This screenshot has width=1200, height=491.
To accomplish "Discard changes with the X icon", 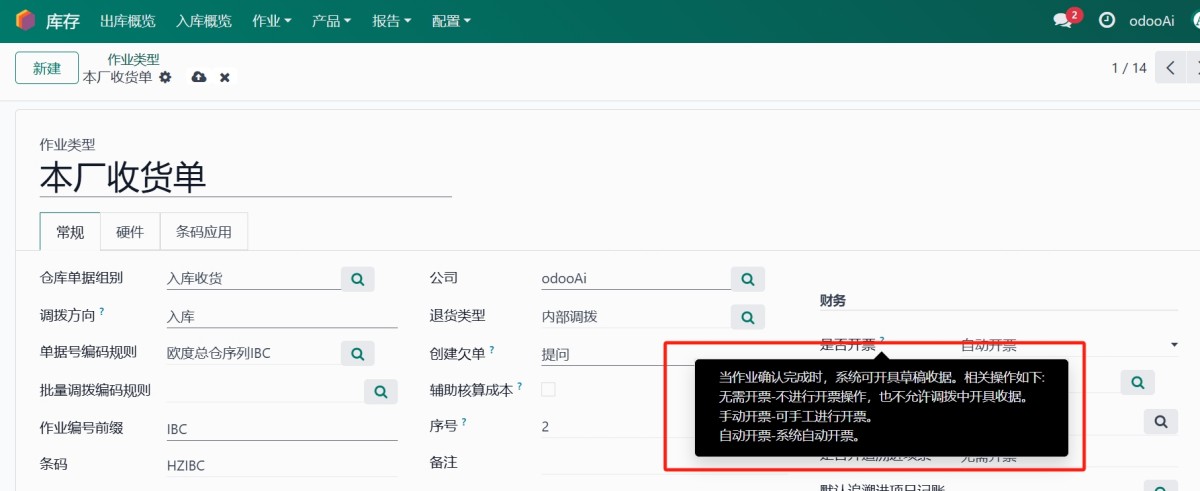I will click(225, 77).
